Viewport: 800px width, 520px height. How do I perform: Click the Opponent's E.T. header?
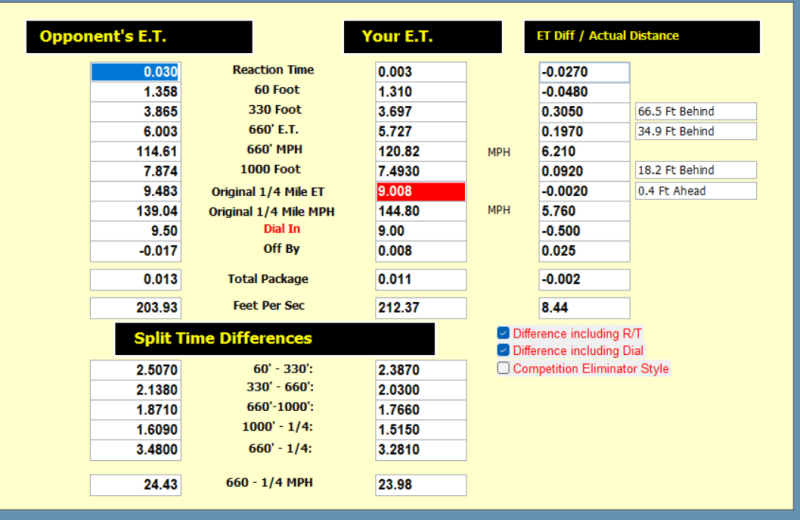coord(139,37)
